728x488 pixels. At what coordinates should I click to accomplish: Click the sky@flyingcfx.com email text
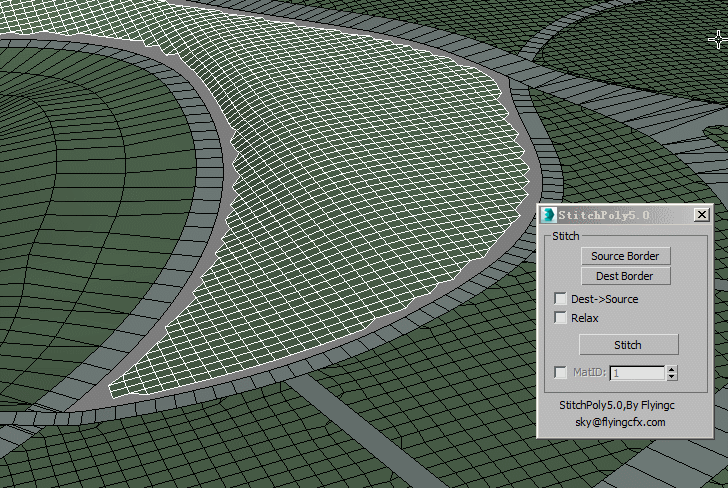tap(620, 422)
